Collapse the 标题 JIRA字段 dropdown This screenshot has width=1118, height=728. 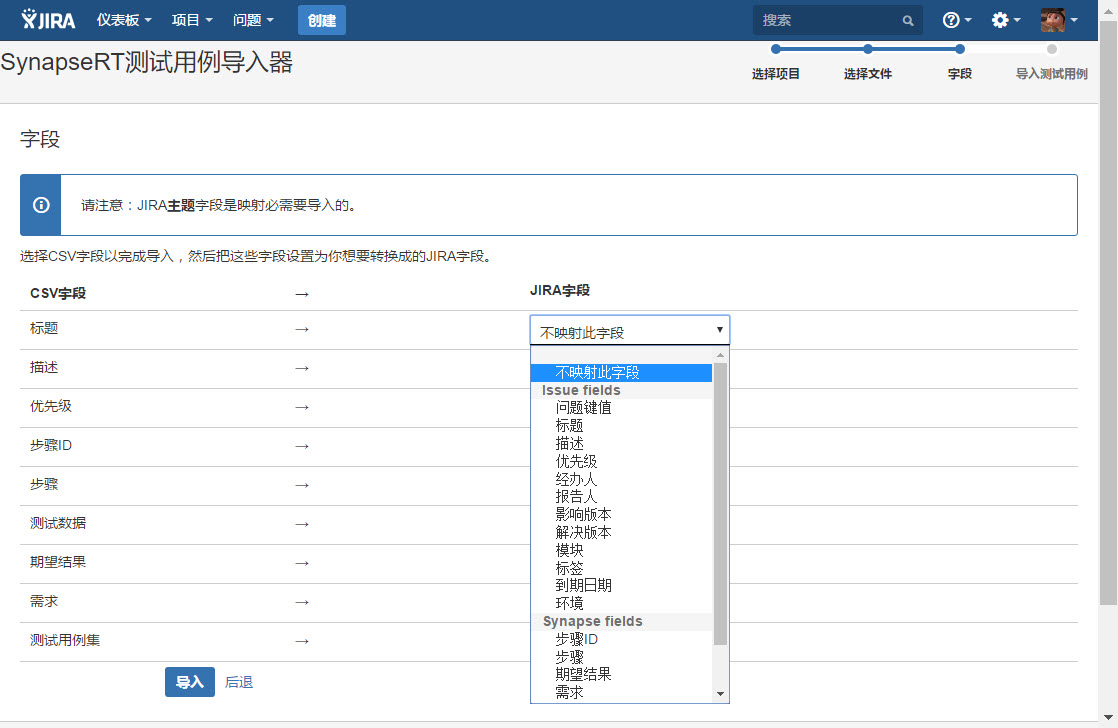coord(630,330)
